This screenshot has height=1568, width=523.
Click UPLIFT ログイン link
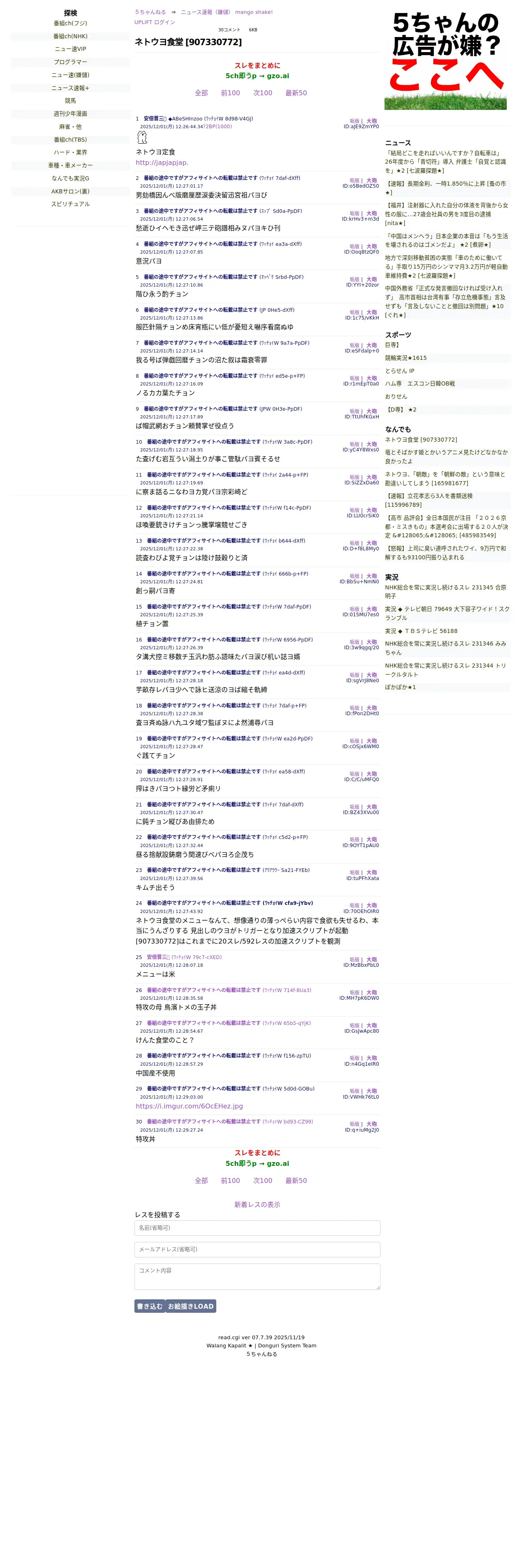(x=155, y=22)
